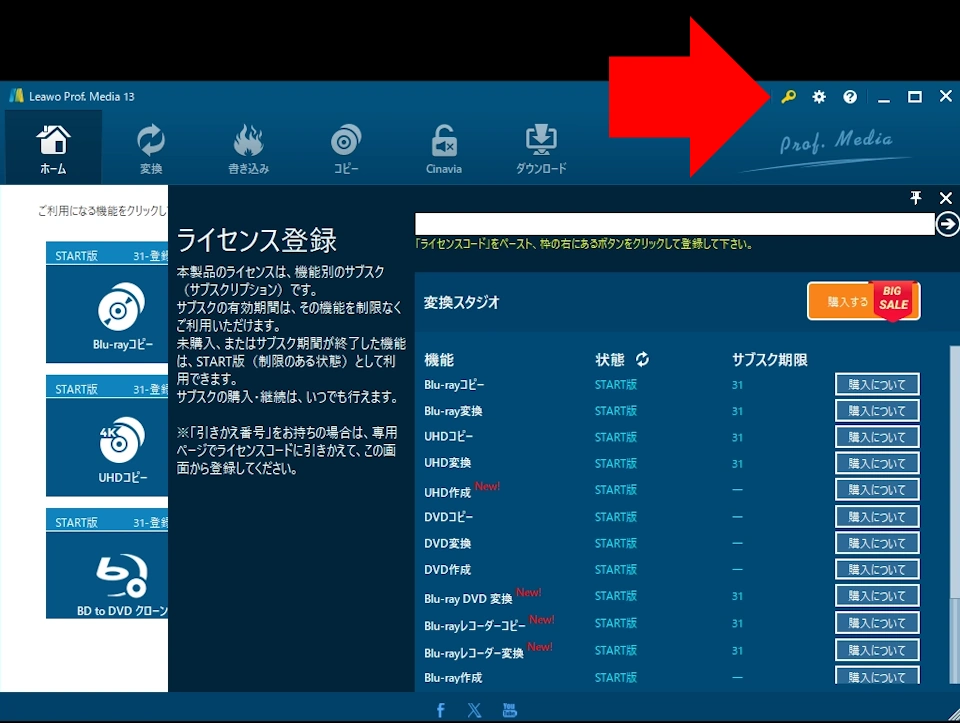The image size is (960, 723).
Task: Submit license code with the arrow button
Action: click(x=947, y=225)
